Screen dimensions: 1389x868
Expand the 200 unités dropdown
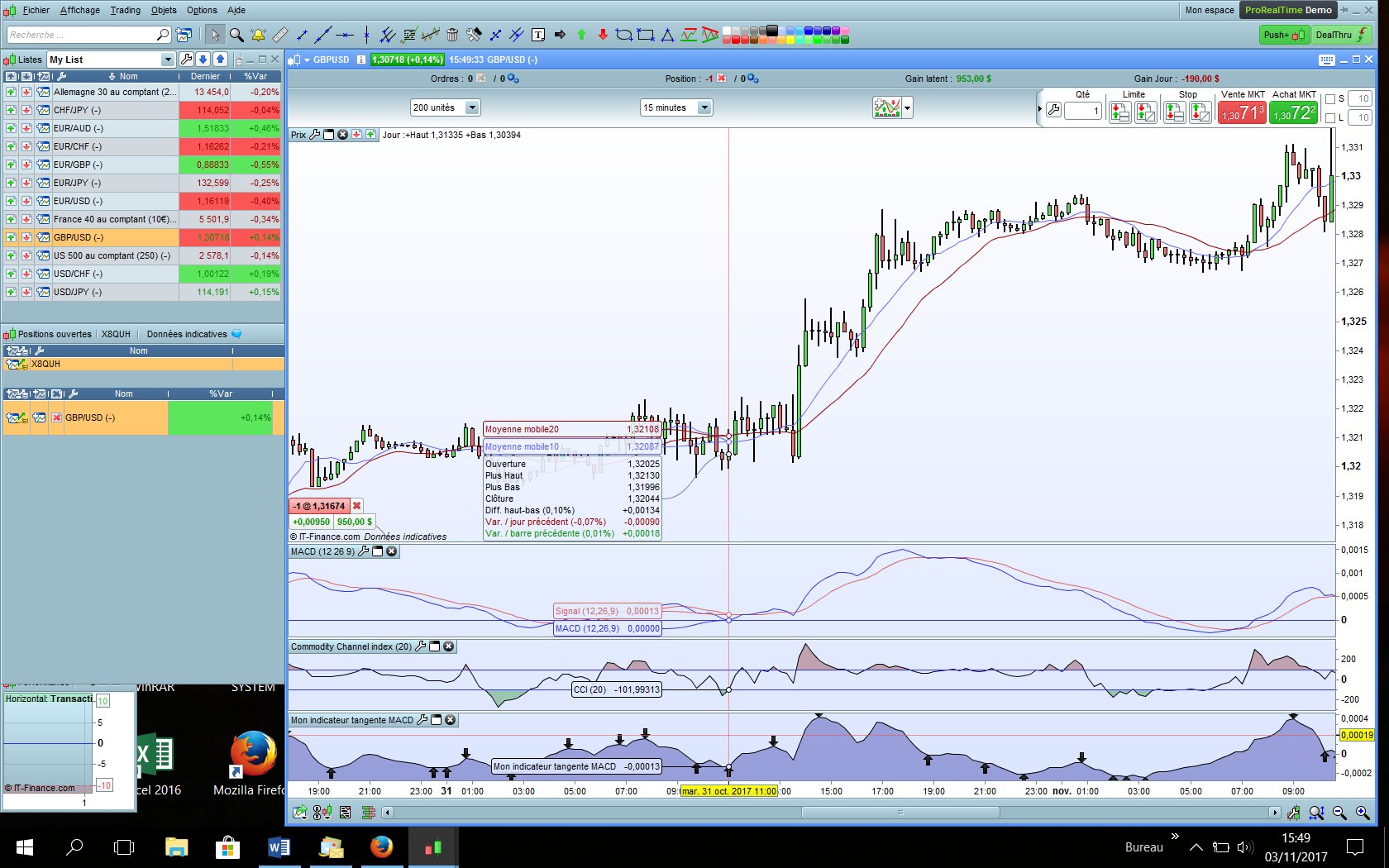[x=472, y=107]
